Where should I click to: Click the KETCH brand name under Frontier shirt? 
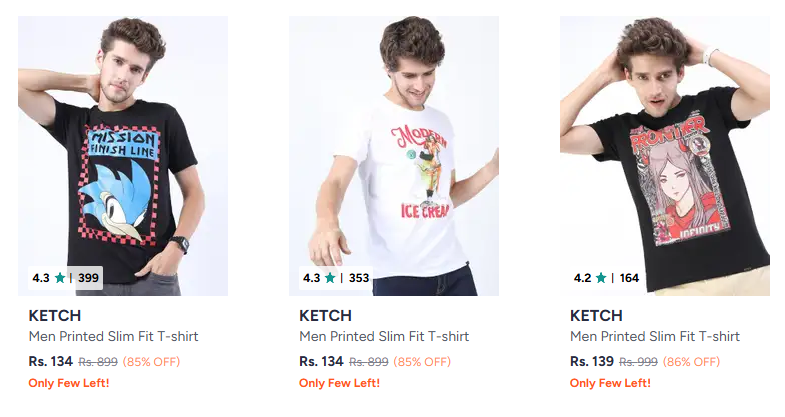tap(596, 316)
